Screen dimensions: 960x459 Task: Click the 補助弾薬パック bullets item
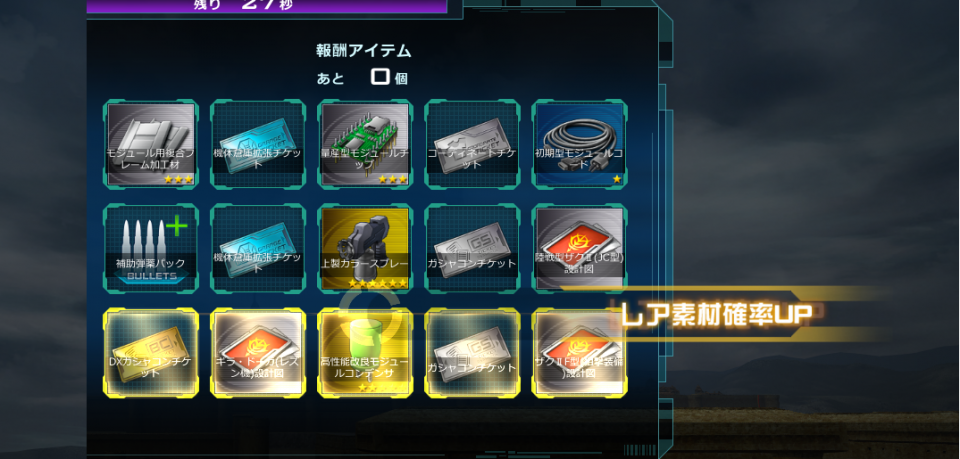point(151,248)
